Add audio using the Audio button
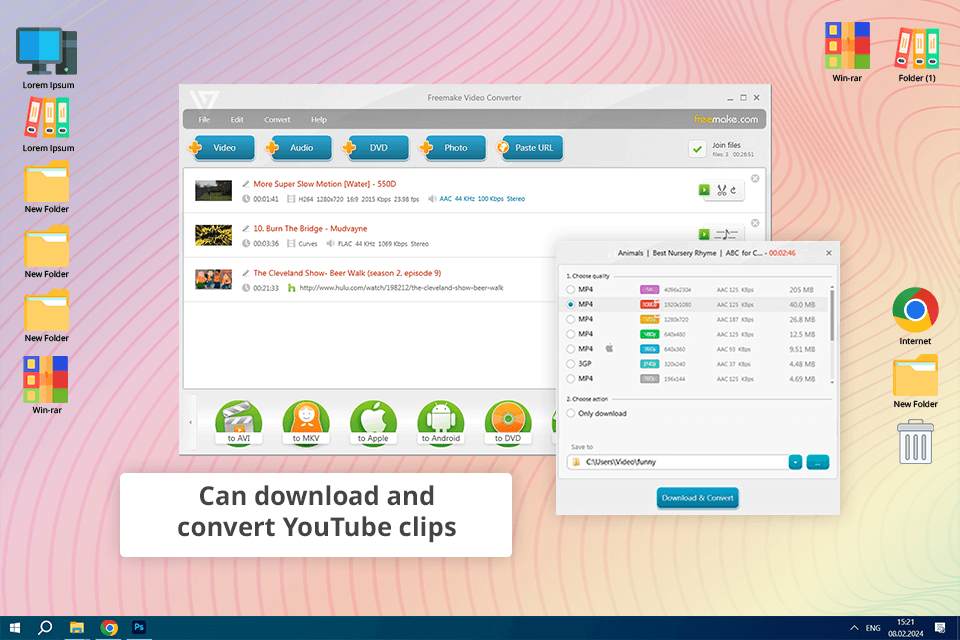 pos(299,148)
